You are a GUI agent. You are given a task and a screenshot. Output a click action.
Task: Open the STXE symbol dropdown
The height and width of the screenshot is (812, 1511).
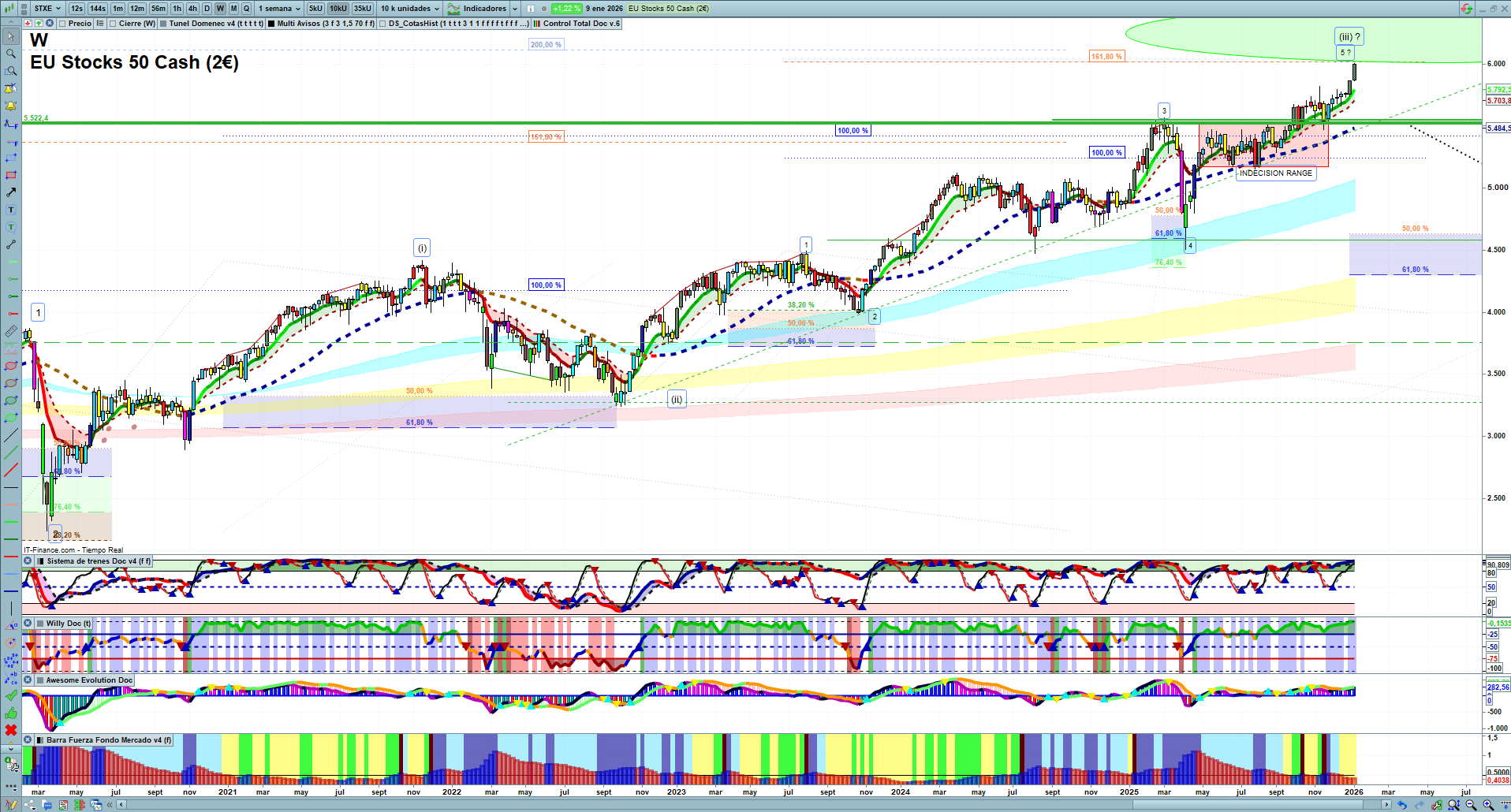(47, 9)
